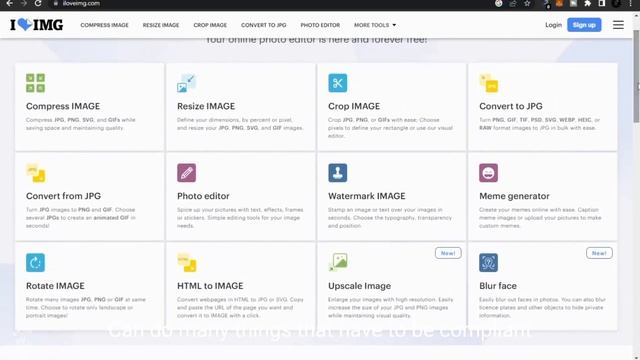This screenshot has height=360, width=640.
Task: Click the Meme generator smiley icon
Action: (489, 173)
